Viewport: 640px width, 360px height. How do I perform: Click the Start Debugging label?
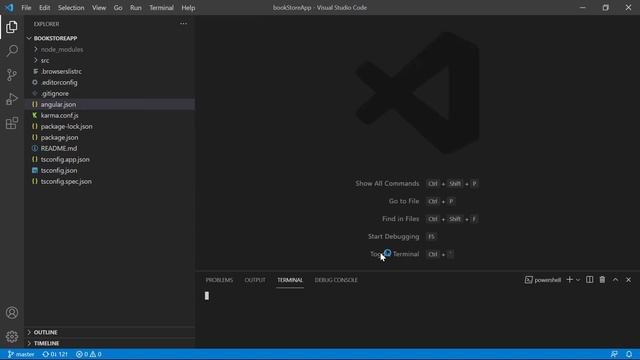[x=393, y=236]
